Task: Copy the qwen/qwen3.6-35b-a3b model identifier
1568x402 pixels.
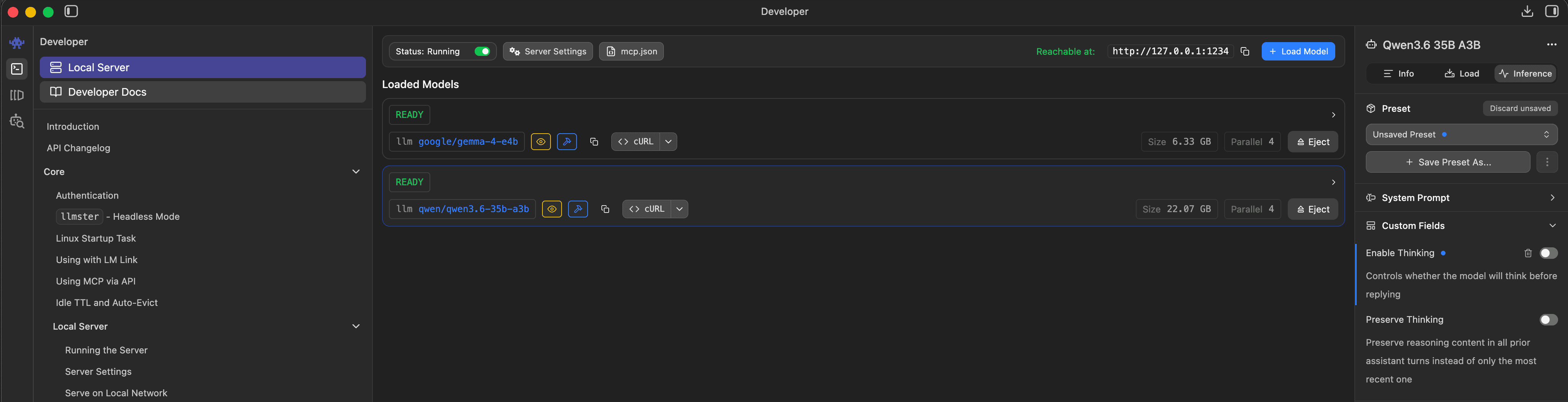Action: (605, 209)
